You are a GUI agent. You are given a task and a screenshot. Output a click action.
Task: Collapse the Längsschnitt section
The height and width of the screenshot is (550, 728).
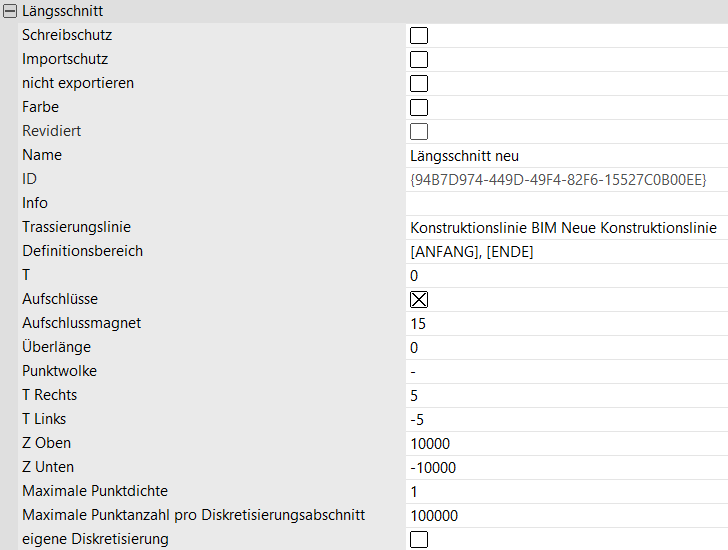pos(10,11)
